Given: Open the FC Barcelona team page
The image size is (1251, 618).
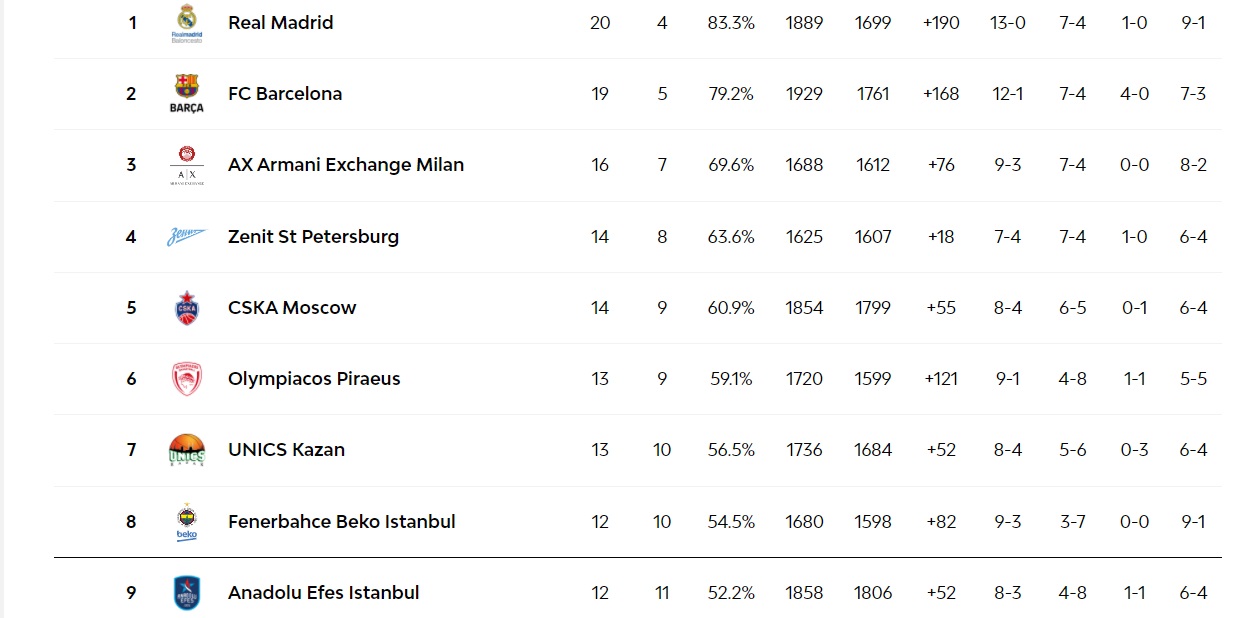Looking at the screenshot, I should click(285, 94).
